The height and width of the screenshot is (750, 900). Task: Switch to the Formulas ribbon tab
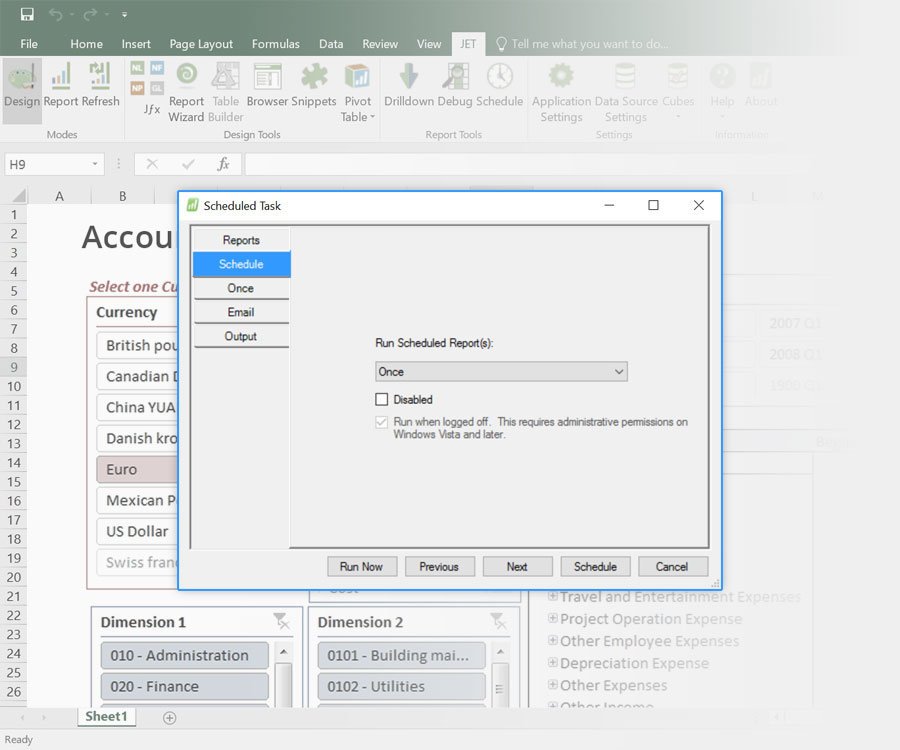point(276,44)
